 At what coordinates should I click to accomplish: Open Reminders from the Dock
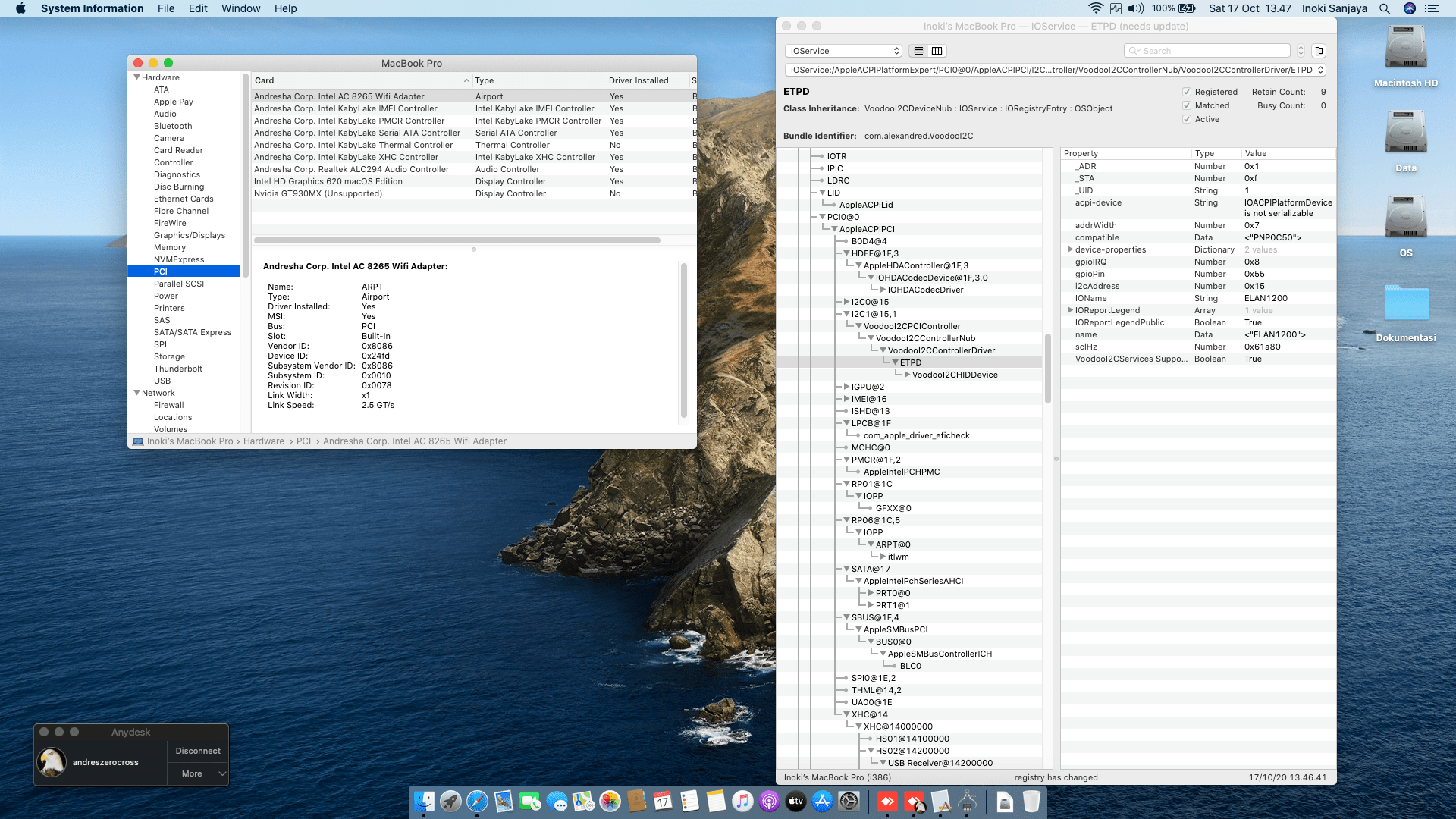tap(689, 801)
